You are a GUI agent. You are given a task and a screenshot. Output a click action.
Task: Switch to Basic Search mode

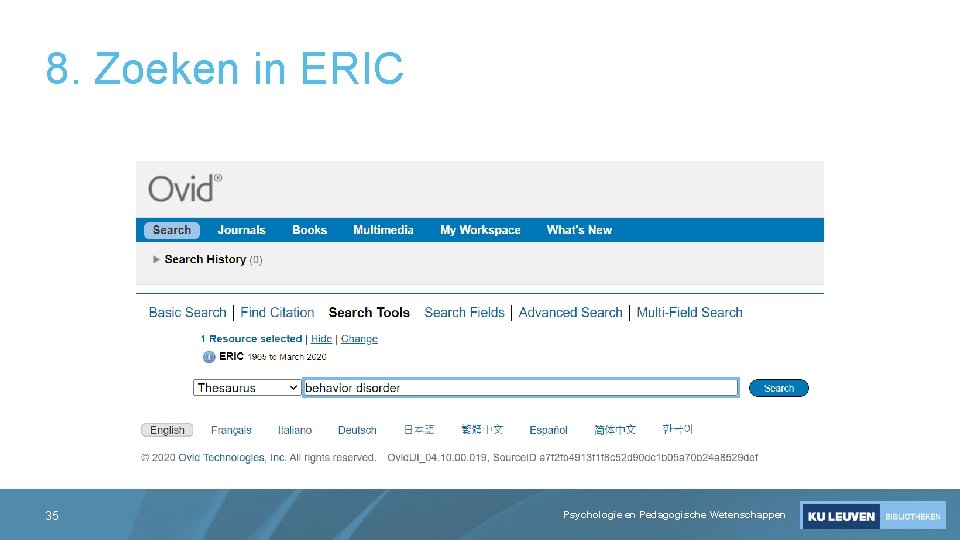click(187, 312)
